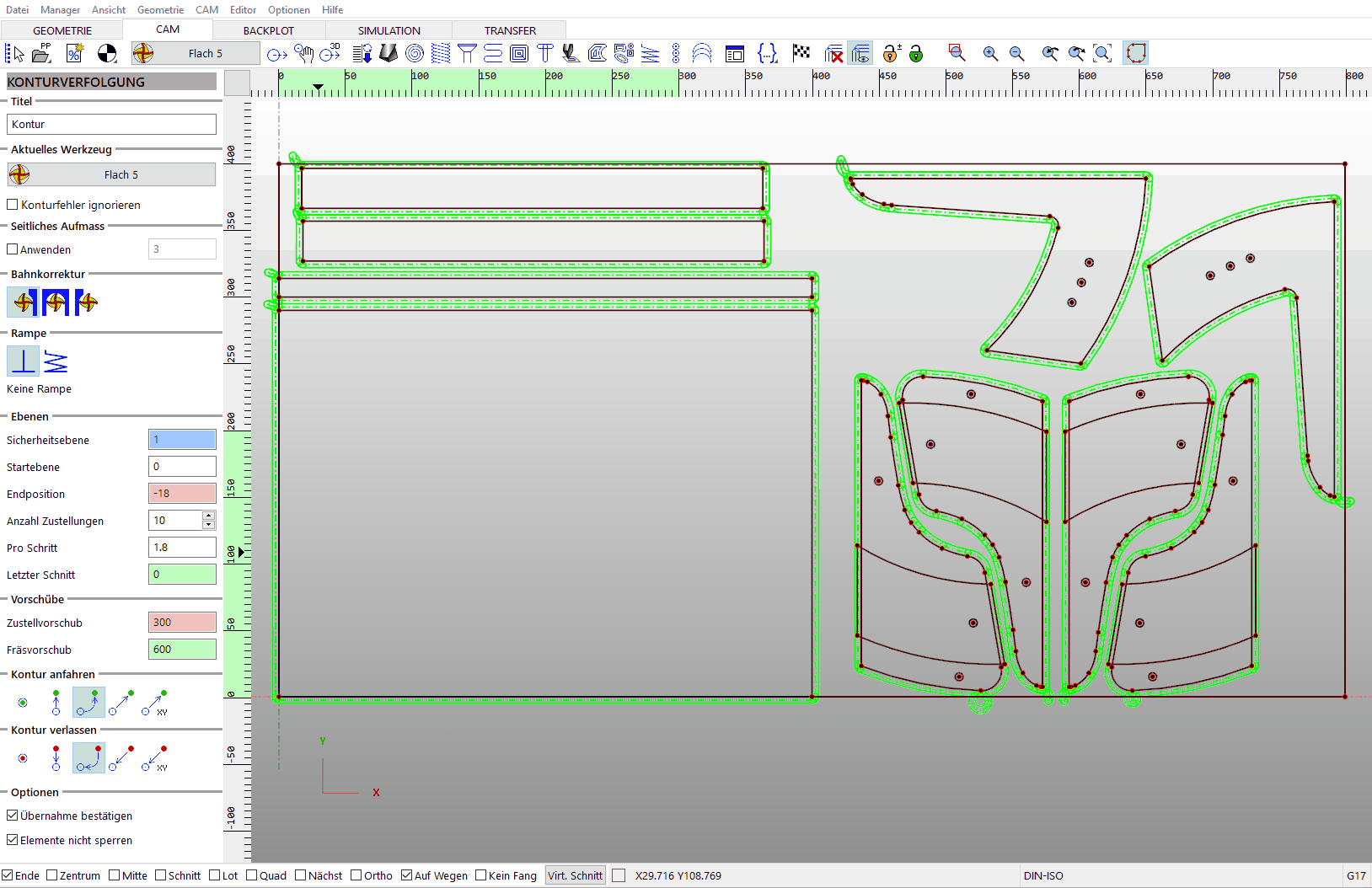Tick the Anwenden checkbox
The height and width of the screenshot is (888, 1372).
coord(13,249)
